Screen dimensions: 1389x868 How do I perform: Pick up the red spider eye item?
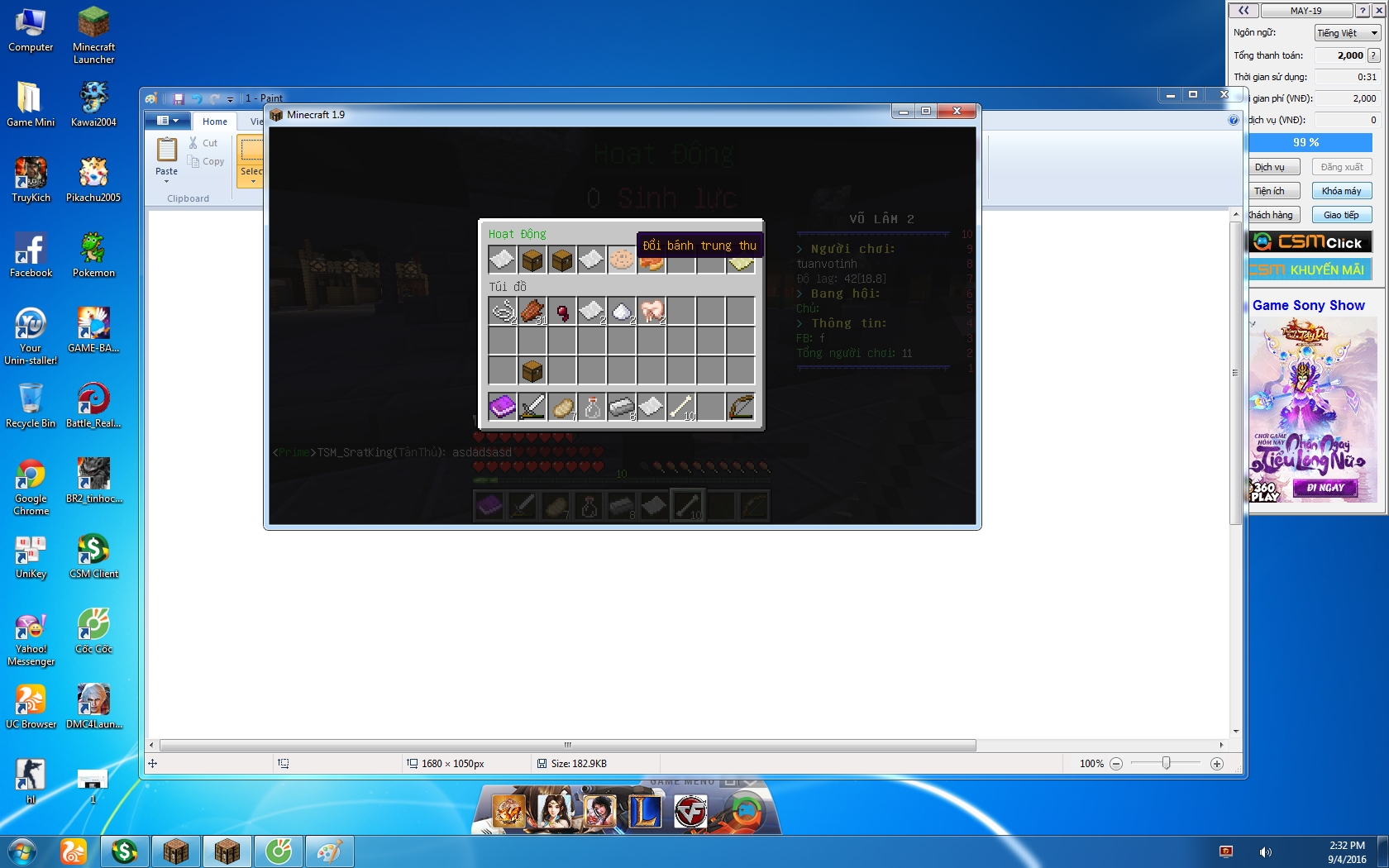[x=562, y=311]
